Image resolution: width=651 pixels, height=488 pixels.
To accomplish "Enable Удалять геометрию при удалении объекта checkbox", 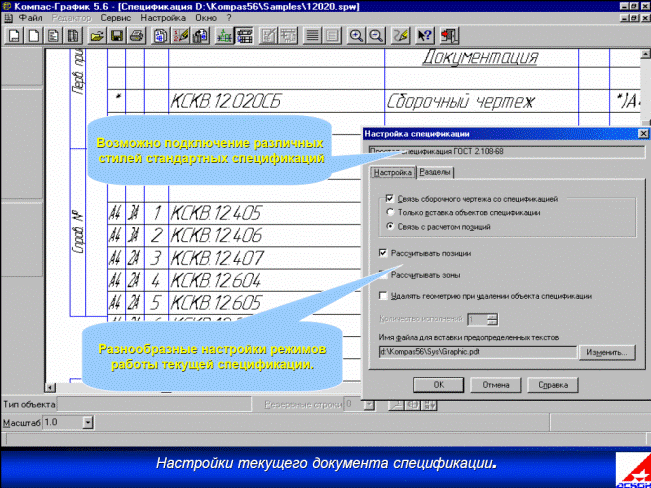I will pos(383,296).
